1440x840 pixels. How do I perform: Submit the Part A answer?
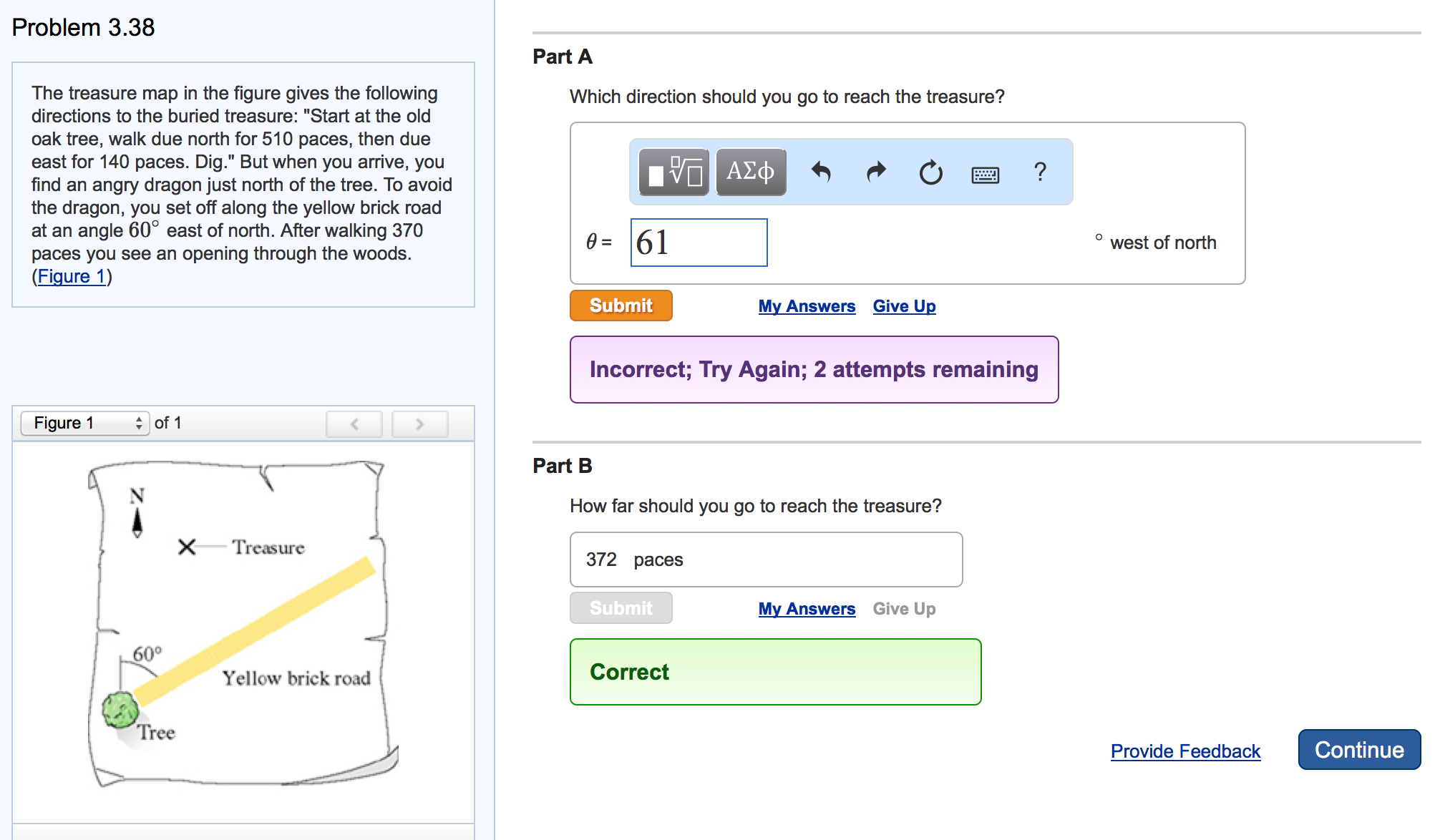coord(621,306)
